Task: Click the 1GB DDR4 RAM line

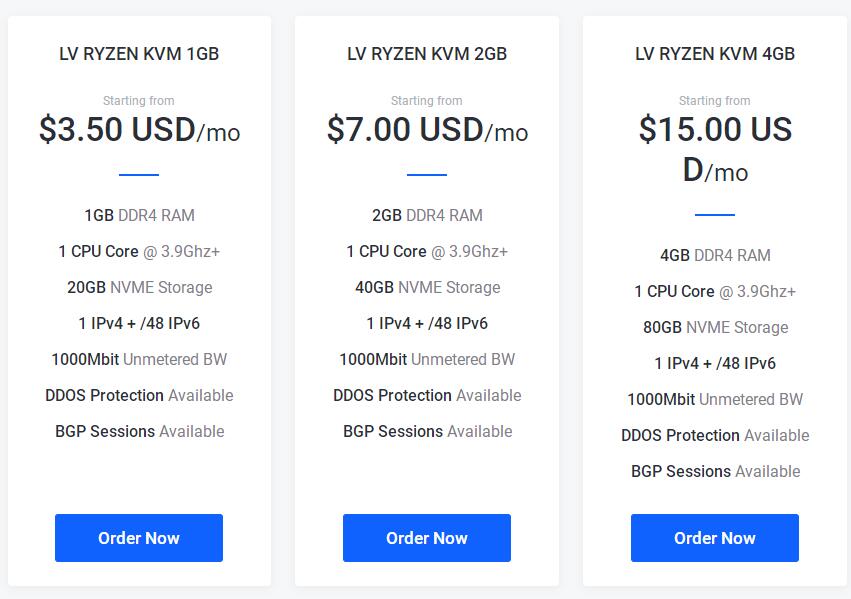Action: (x=139, y=215)
